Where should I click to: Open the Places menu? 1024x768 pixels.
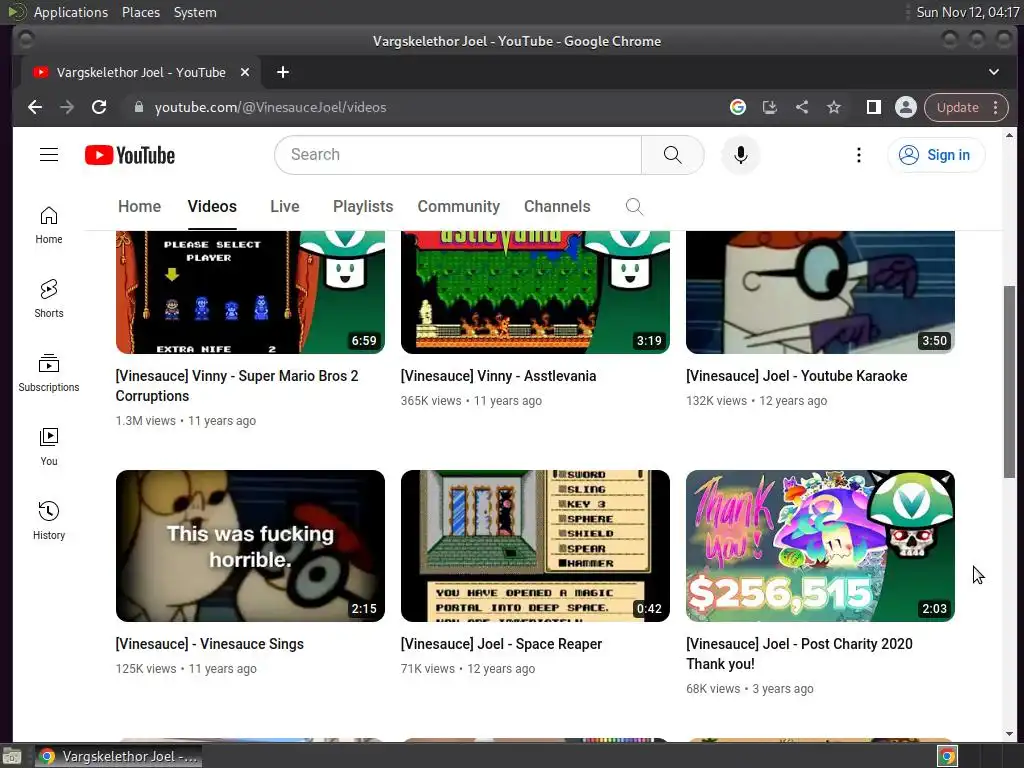tap(141, 12)
